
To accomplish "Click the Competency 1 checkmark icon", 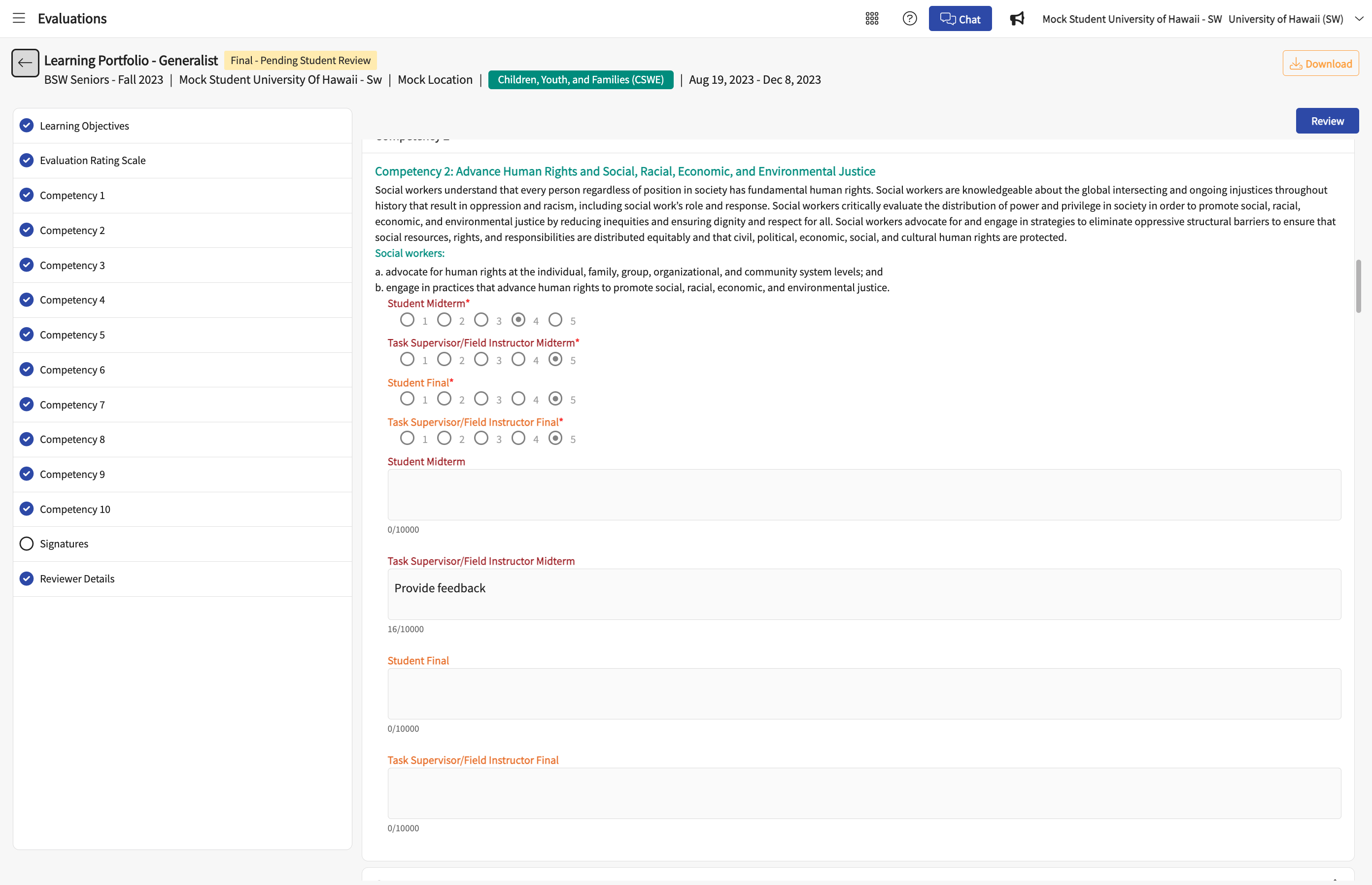I will [x=27, y=195].
